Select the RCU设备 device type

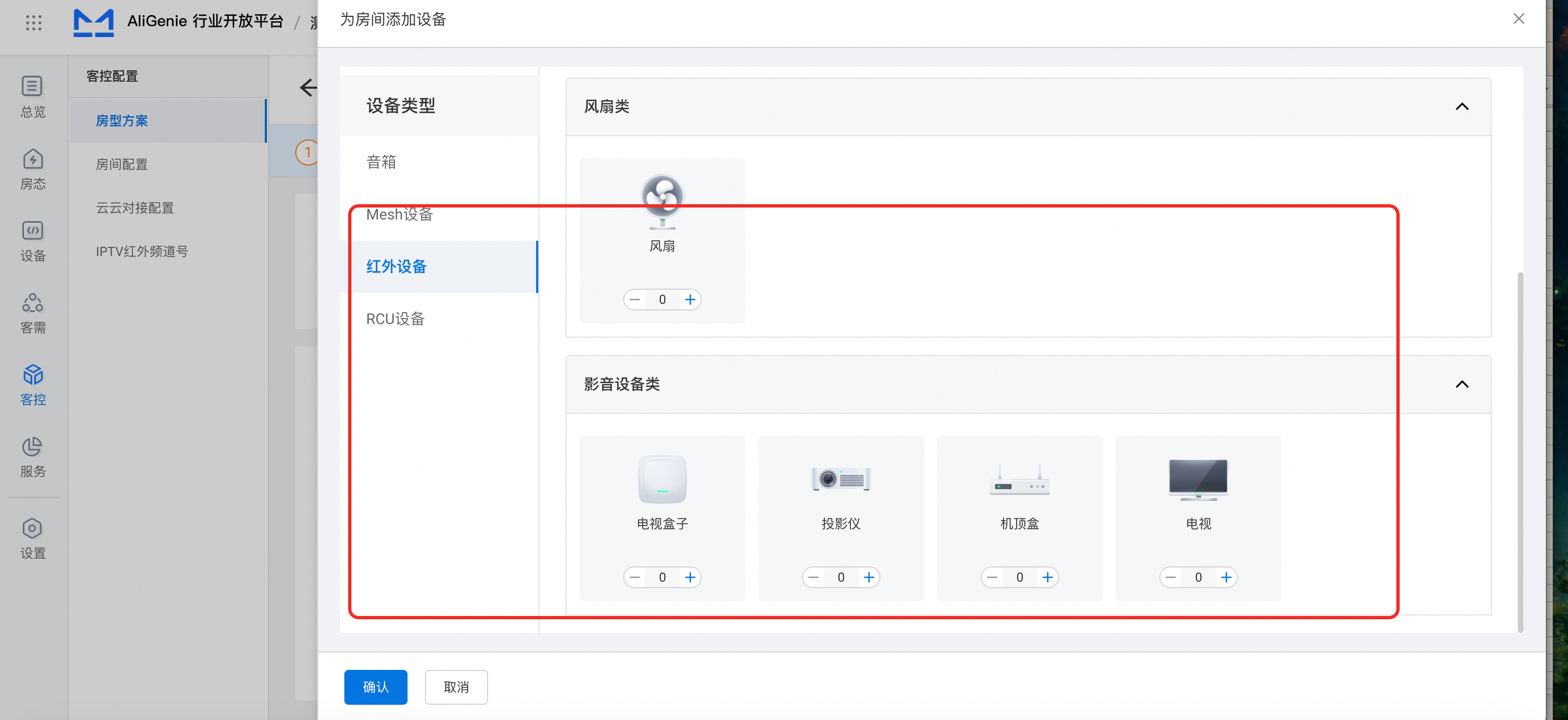click(x=395, y=319)
